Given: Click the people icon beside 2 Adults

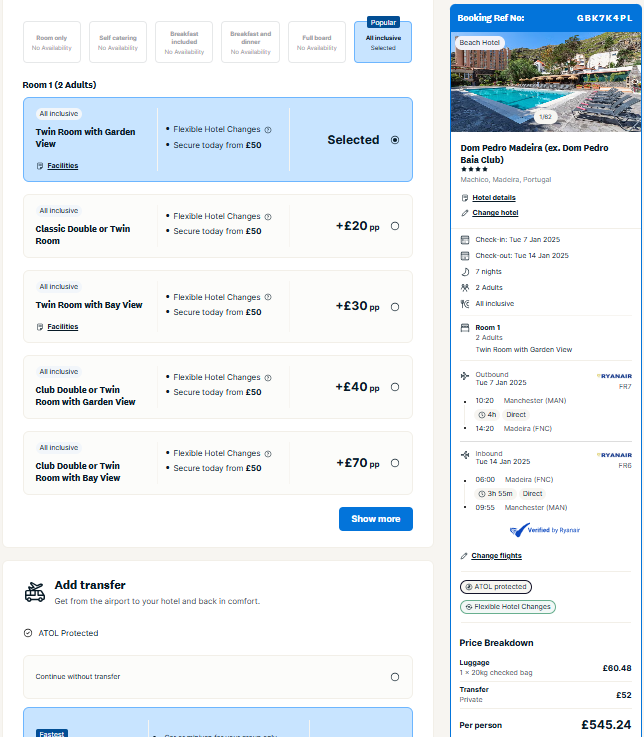Looking at the screenshot, I should (465, 288).
